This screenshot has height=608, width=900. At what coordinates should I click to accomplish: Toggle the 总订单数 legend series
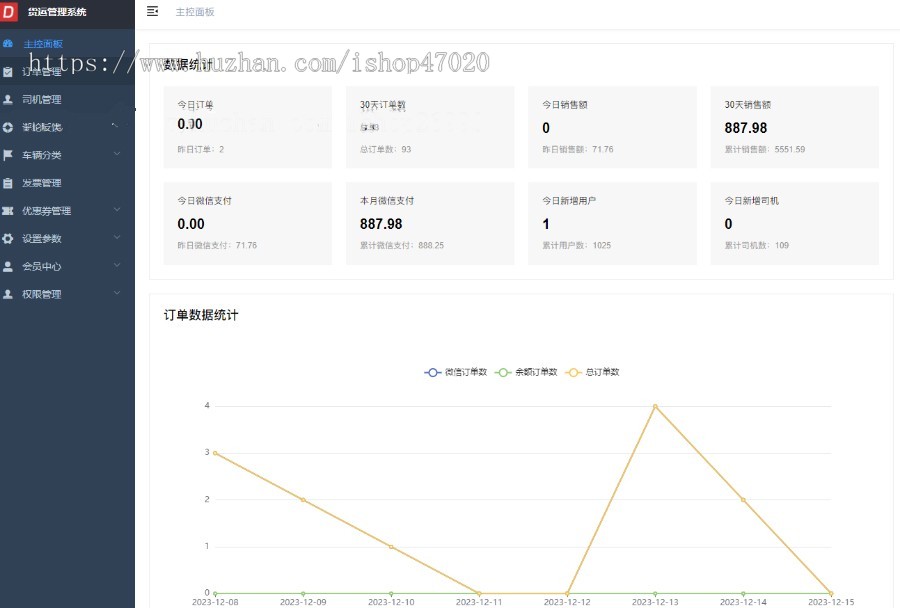(x=592, y=372)
